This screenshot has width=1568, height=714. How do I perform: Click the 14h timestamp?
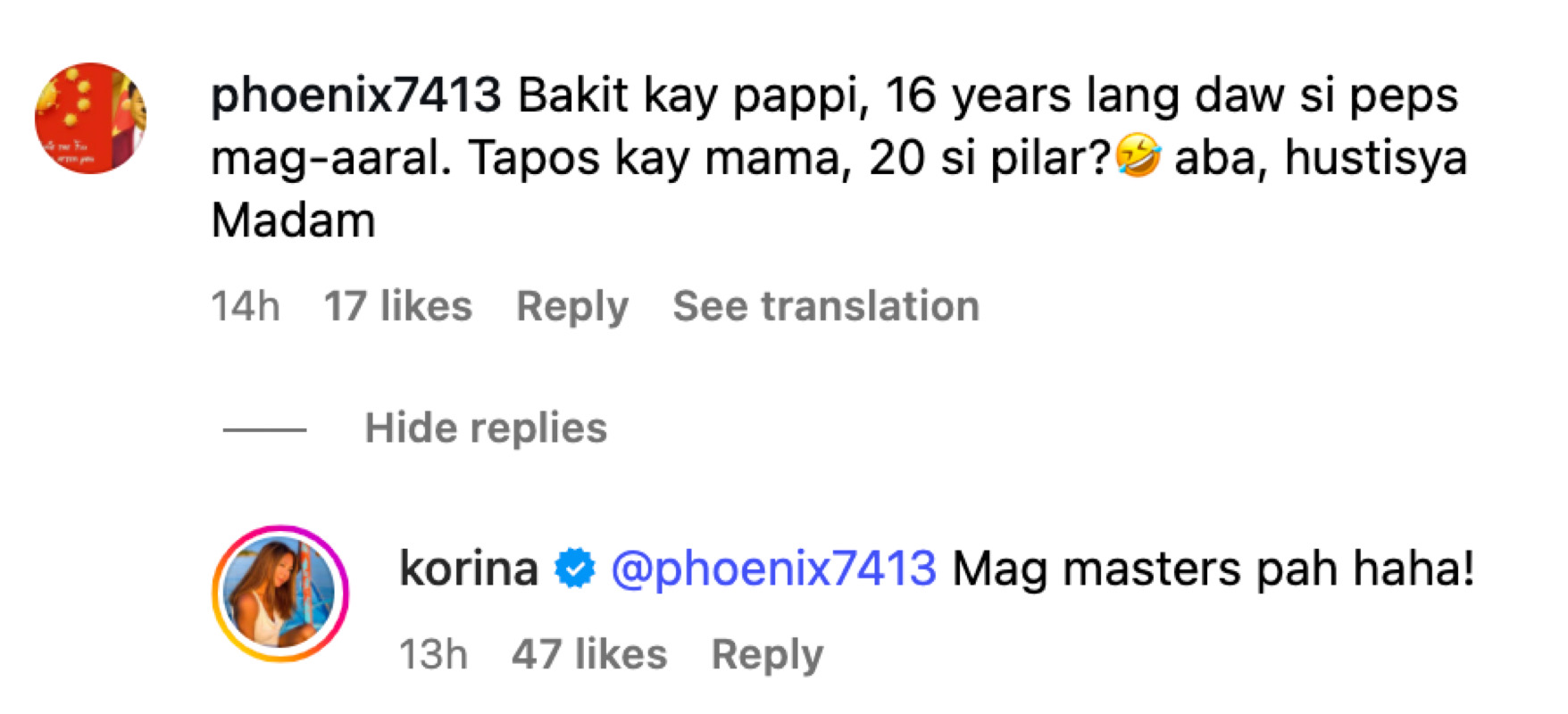click(245, 306)
